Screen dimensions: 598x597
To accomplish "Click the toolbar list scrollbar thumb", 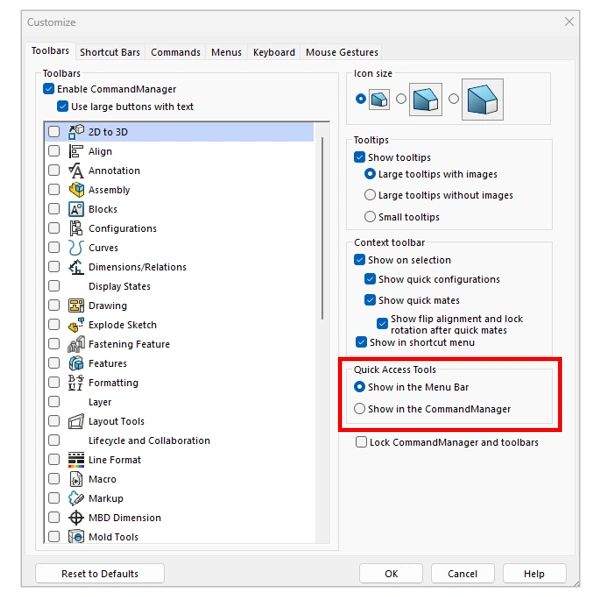I will tap(323, 228).
